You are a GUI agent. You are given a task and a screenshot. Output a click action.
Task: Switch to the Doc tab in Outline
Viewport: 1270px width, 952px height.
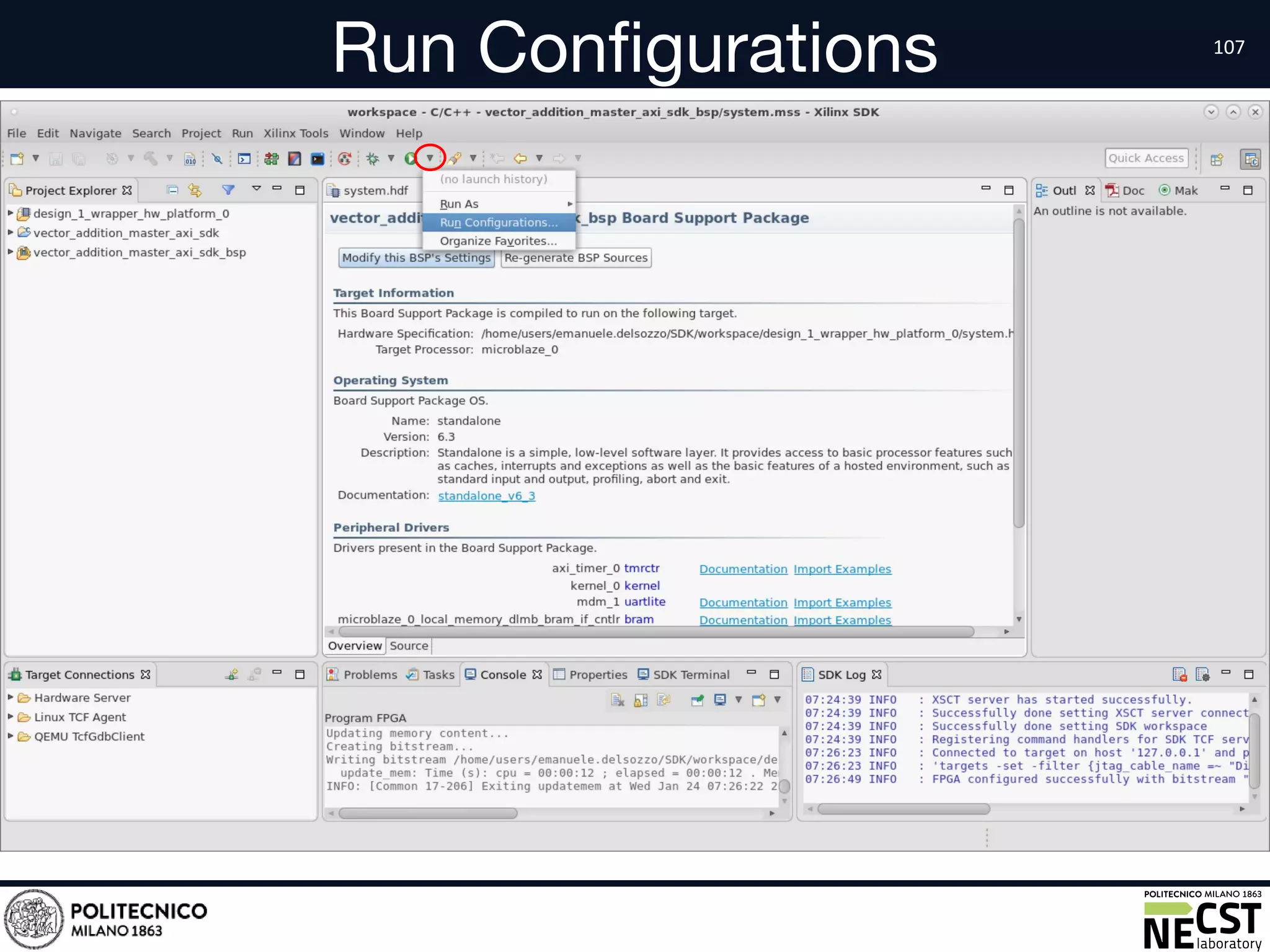click(x=1125, y=190)
